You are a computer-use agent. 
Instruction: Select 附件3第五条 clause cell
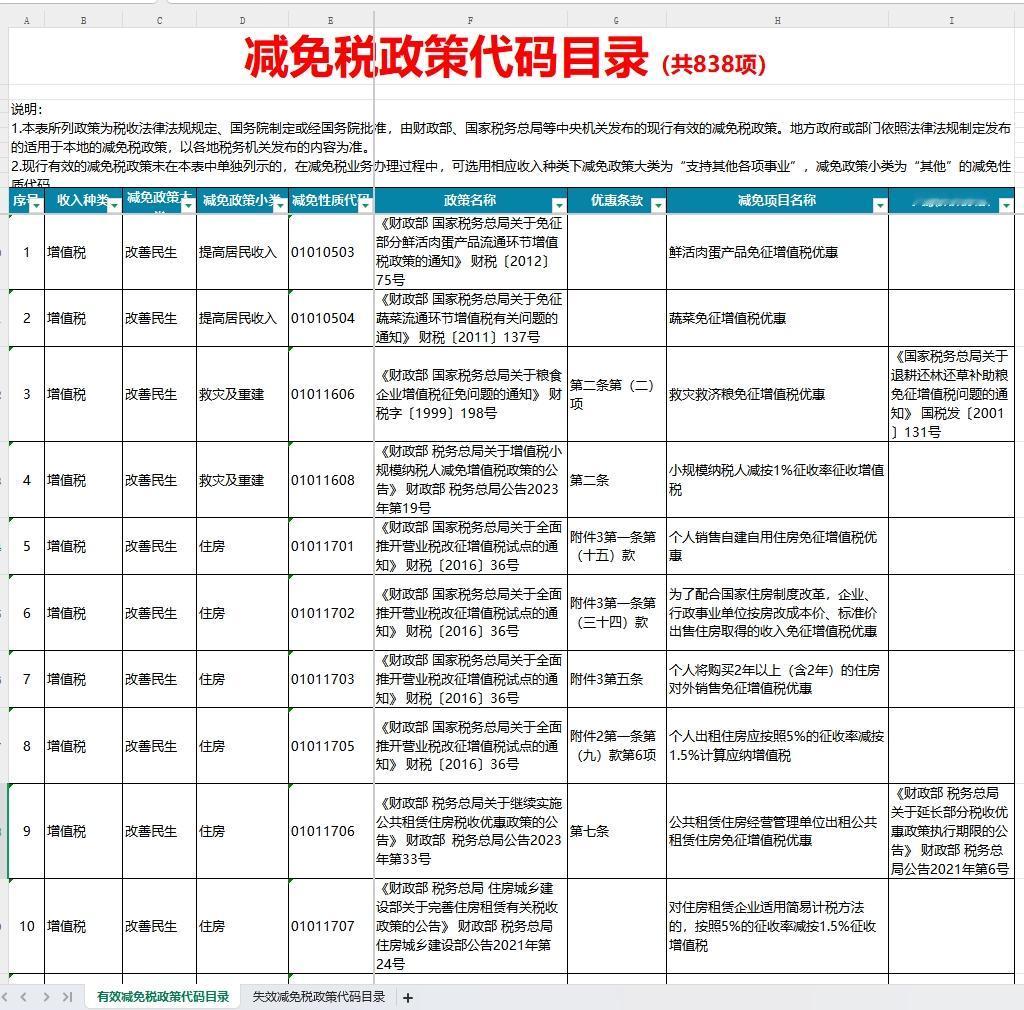(616, 679)
